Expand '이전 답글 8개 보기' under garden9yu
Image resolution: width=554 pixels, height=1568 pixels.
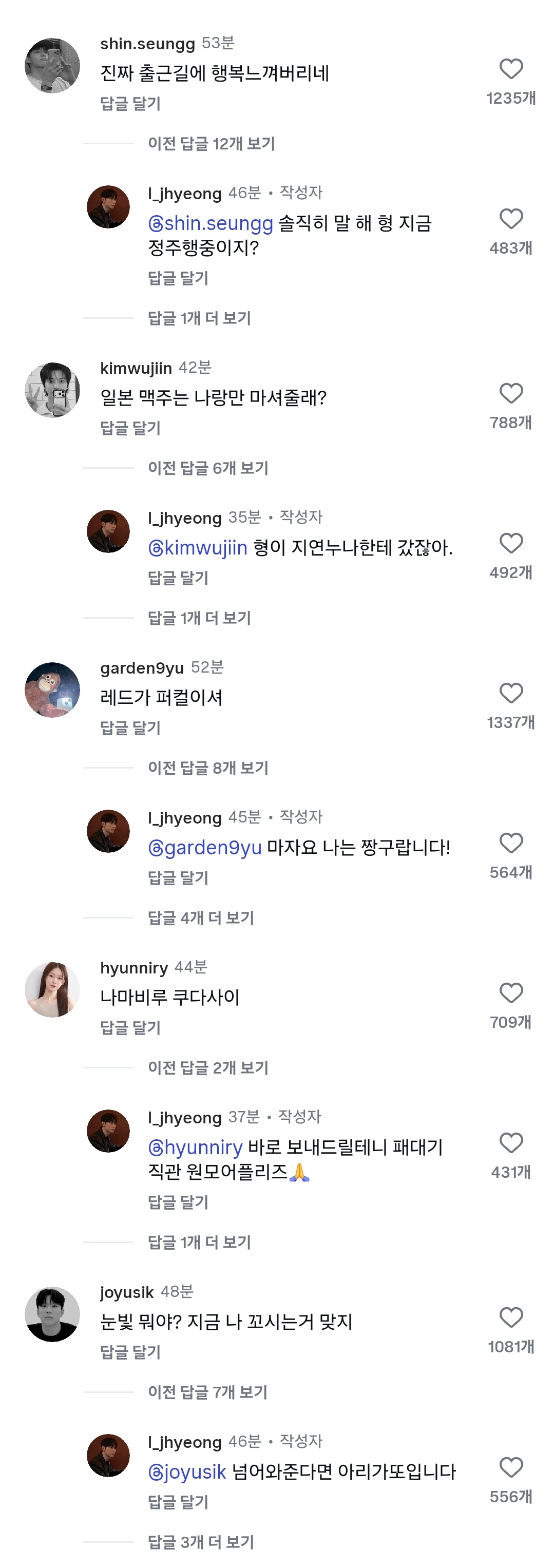click(x=207, y=768)
